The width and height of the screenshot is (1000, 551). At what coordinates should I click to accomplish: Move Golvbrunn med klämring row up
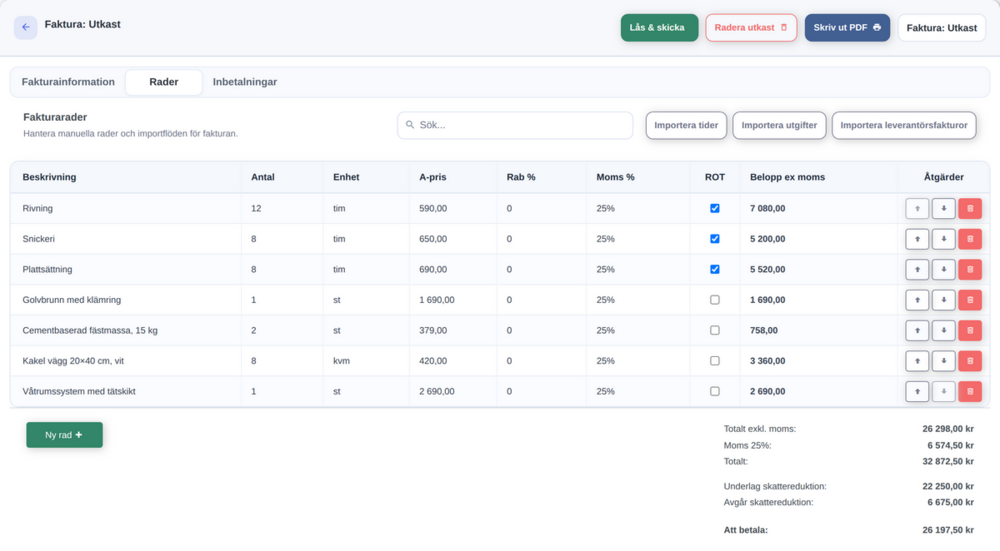pos(917,300)
